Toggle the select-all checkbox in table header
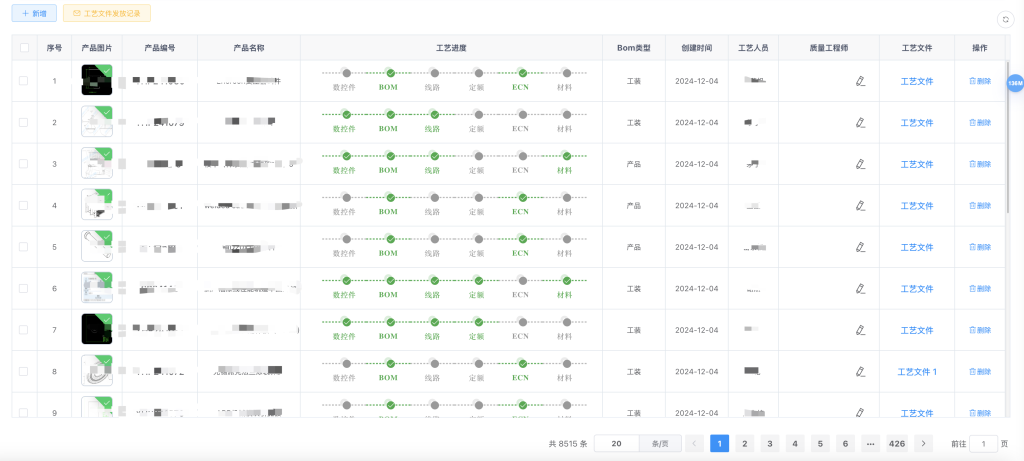The image size is (1024, 461). pos(24,48)
